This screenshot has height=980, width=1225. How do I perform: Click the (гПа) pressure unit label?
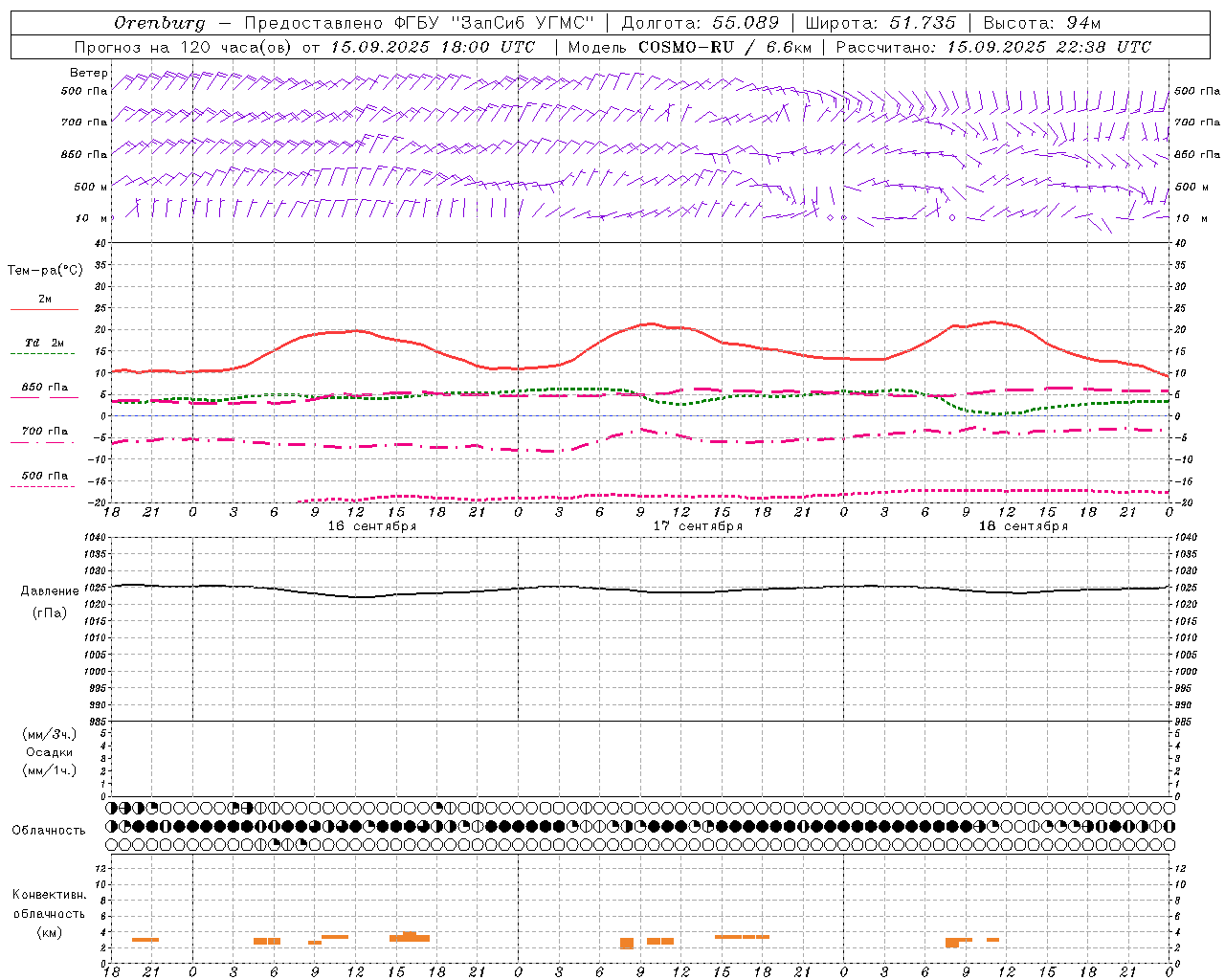(x=50, y=612)
